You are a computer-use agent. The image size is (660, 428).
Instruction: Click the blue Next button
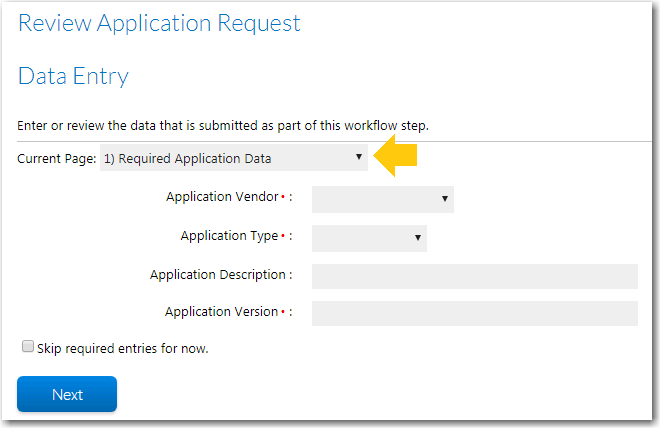[67, 394]
